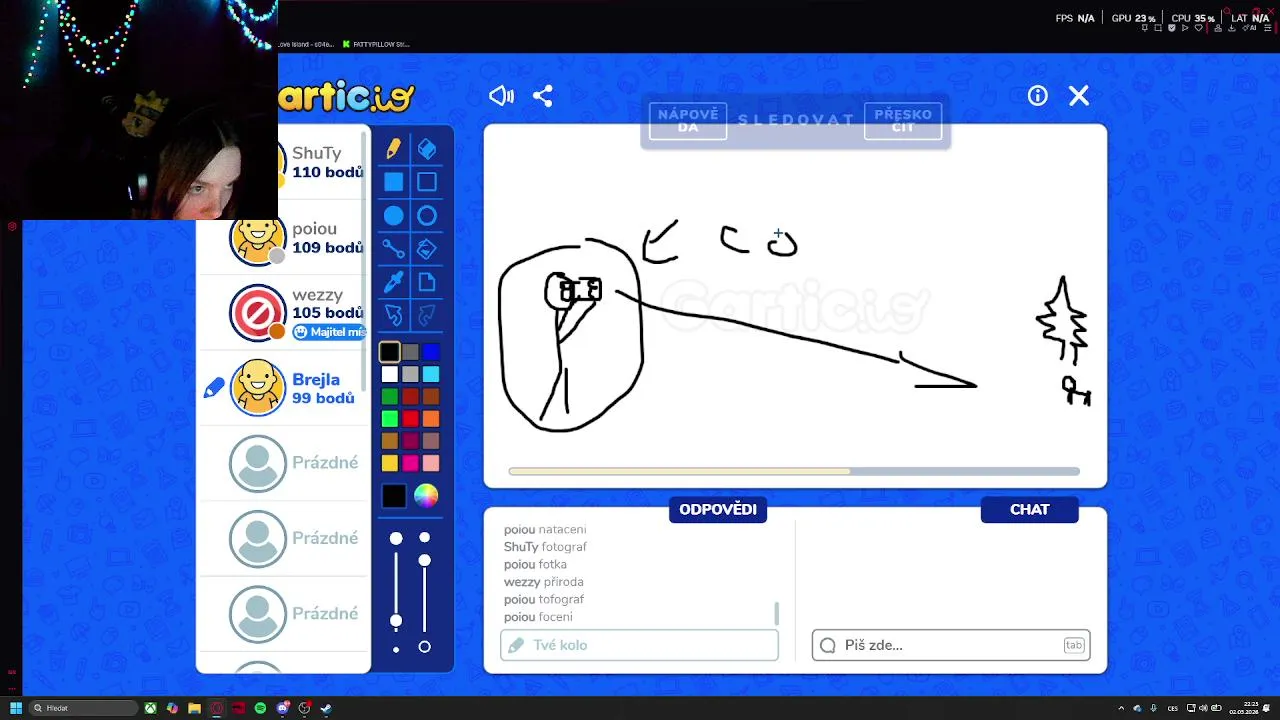Choose the outlined rectangle tool
Viewport: 1280px width, 720px height.
pos(427,182)
